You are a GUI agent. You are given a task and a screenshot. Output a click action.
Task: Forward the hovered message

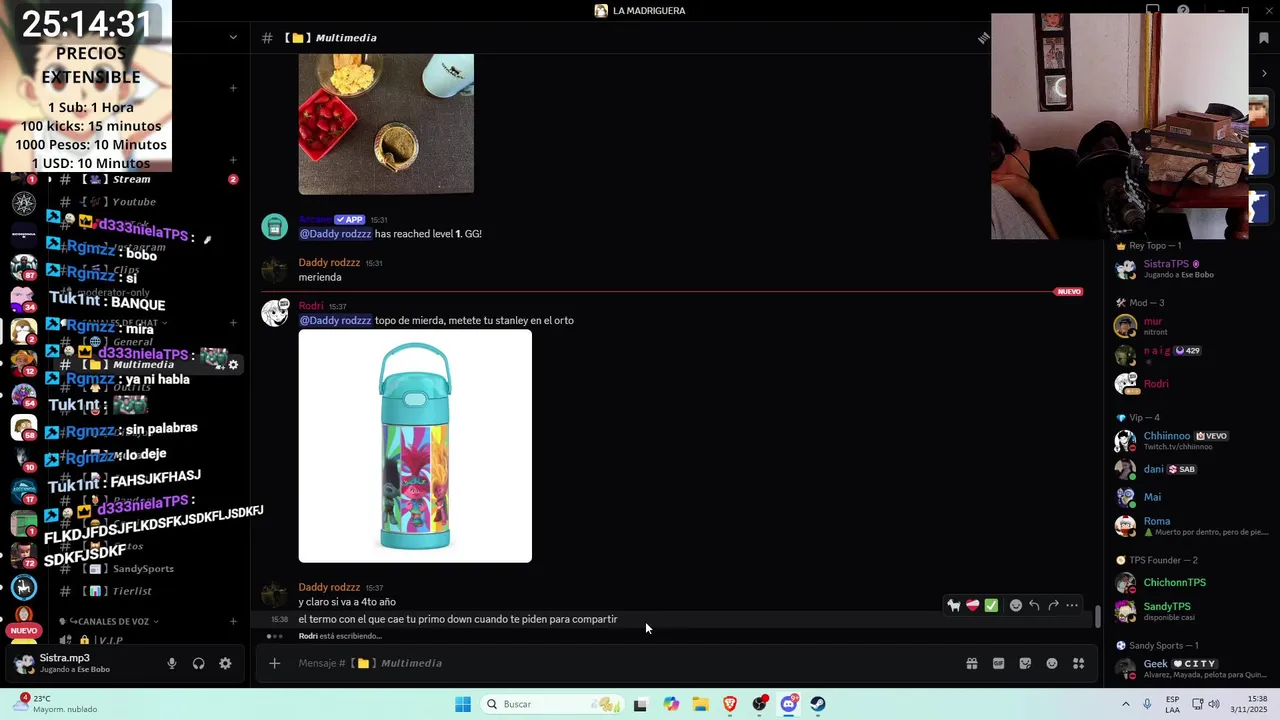point(1053,605)
